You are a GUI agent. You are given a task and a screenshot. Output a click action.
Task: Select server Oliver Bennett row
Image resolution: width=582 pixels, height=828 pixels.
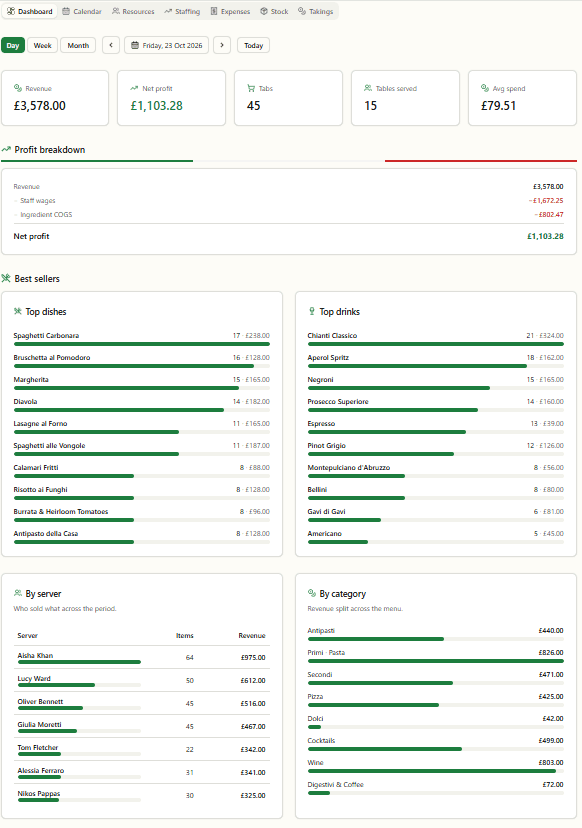pyautogui.click(x=142, y=703)
